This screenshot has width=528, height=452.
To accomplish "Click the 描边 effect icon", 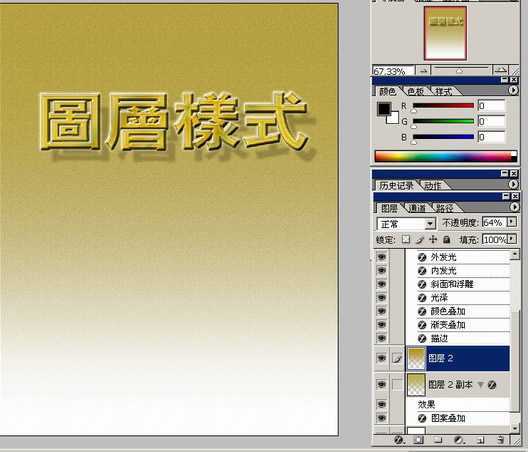I will click(x=422, y=338).
